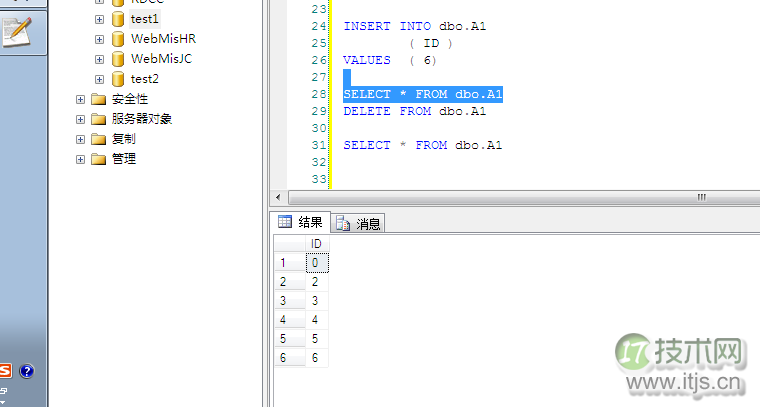Click the test1 database icon
760x407 pixels.
pyautogui.click(x=118, y=19)
